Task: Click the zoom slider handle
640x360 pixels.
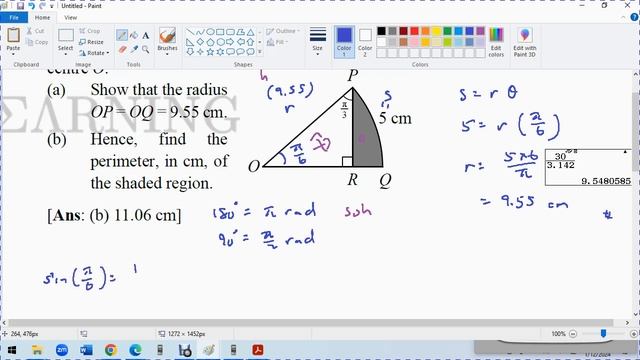Action: click(603, 333)
